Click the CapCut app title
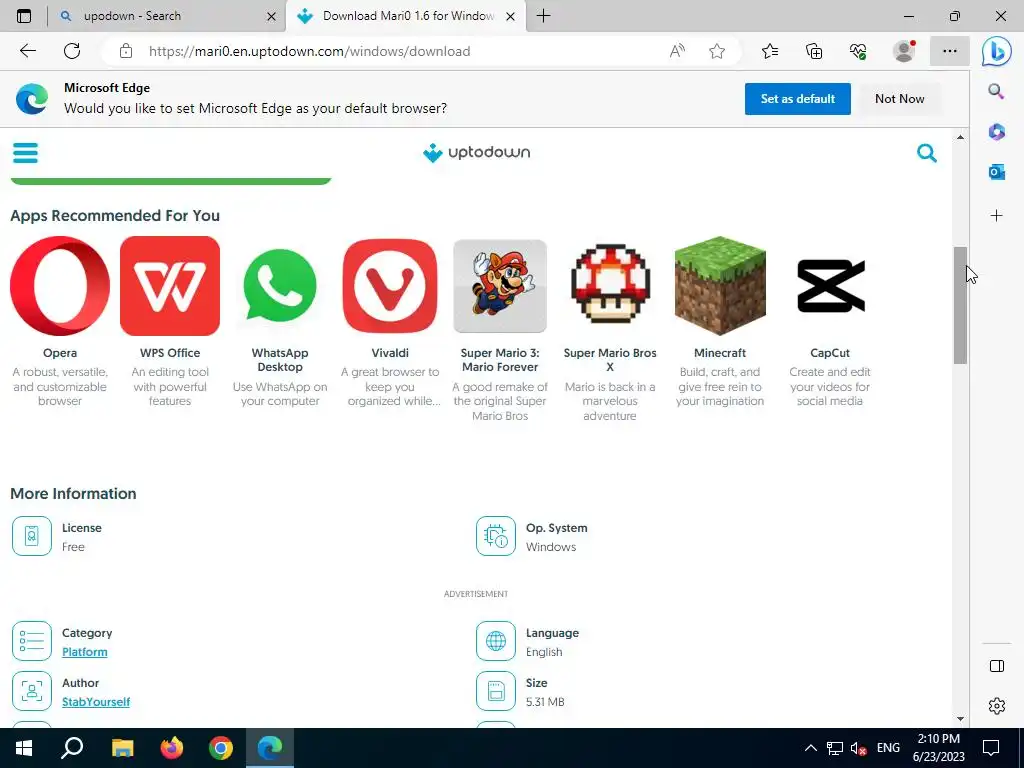Image resolution: width=1024 pixels, height=768 pixels. click(x=830, y=353)
